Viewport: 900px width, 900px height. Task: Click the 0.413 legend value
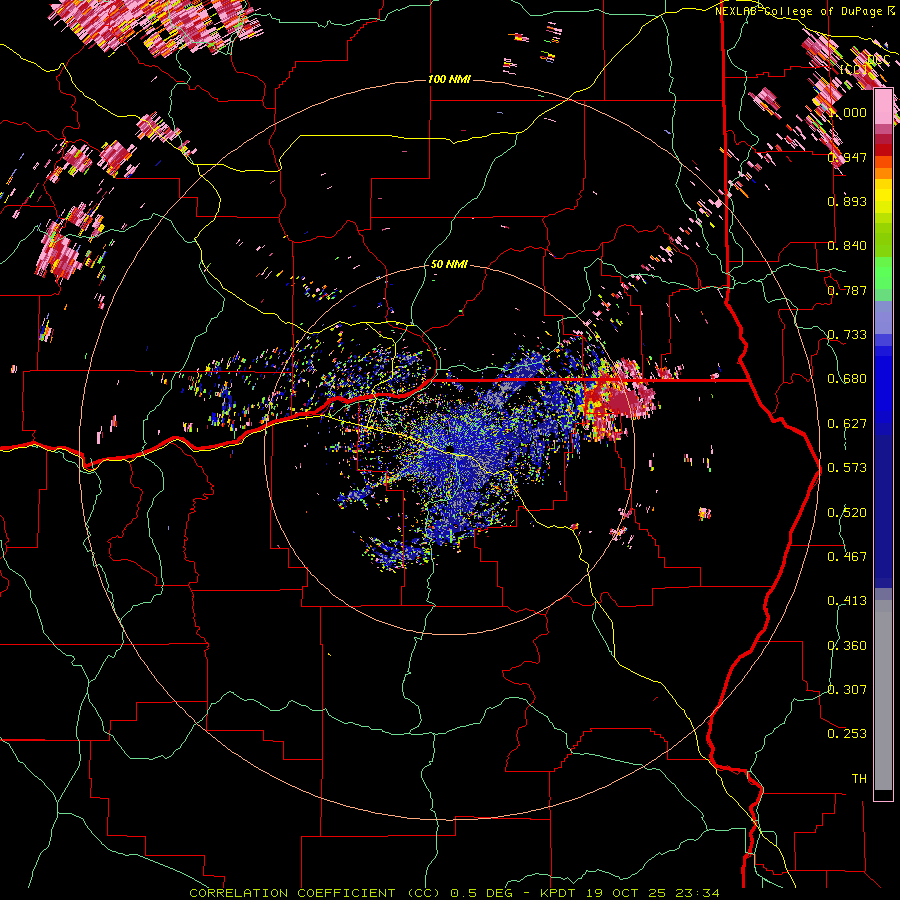[x=847, y=601]
